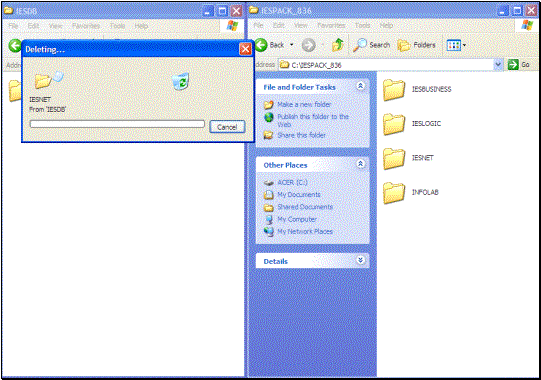541x380 pixels.
Task: Collapse the Other Places panel
Action: coord(361,164)
